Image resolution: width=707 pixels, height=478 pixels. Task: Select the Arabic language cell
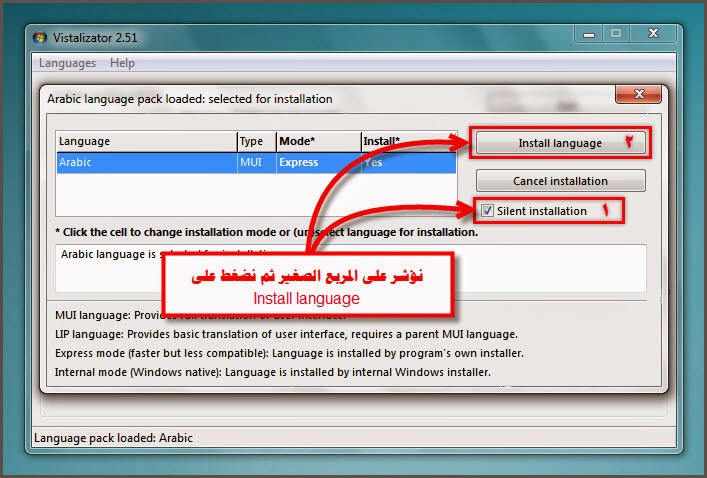point(147,162)
